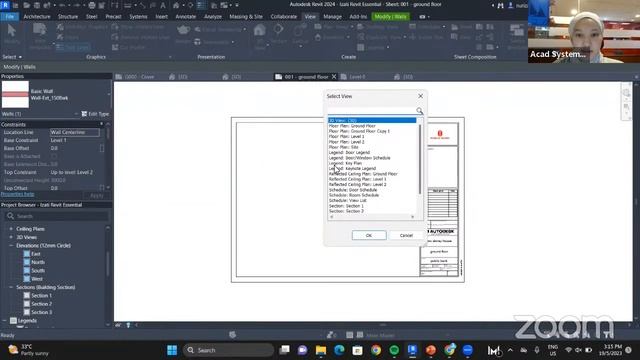This screenshot has height=360, width=640.
Task: Click the weather widget on taskbar
Action: (29, 350)
